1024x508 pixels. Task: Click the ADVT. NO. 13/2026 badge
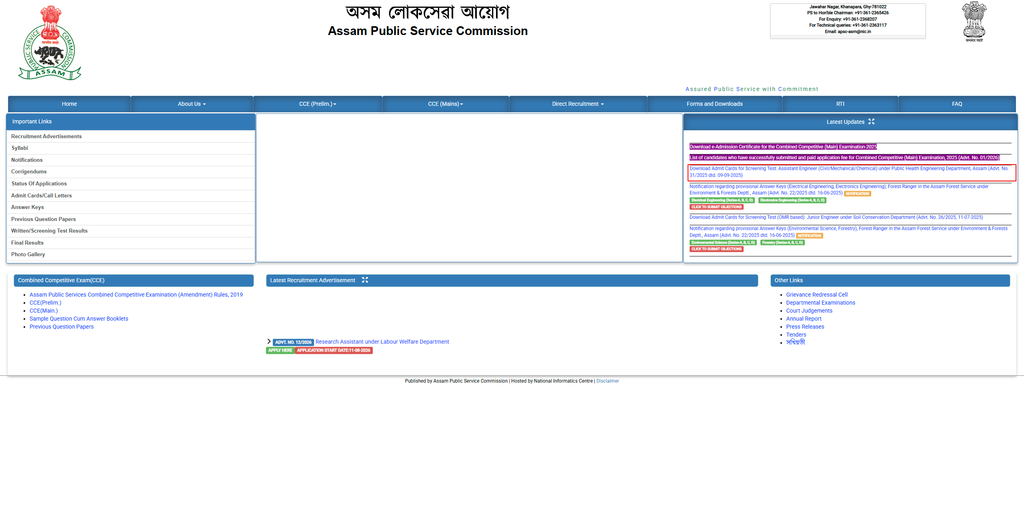(x=293, y=342)
